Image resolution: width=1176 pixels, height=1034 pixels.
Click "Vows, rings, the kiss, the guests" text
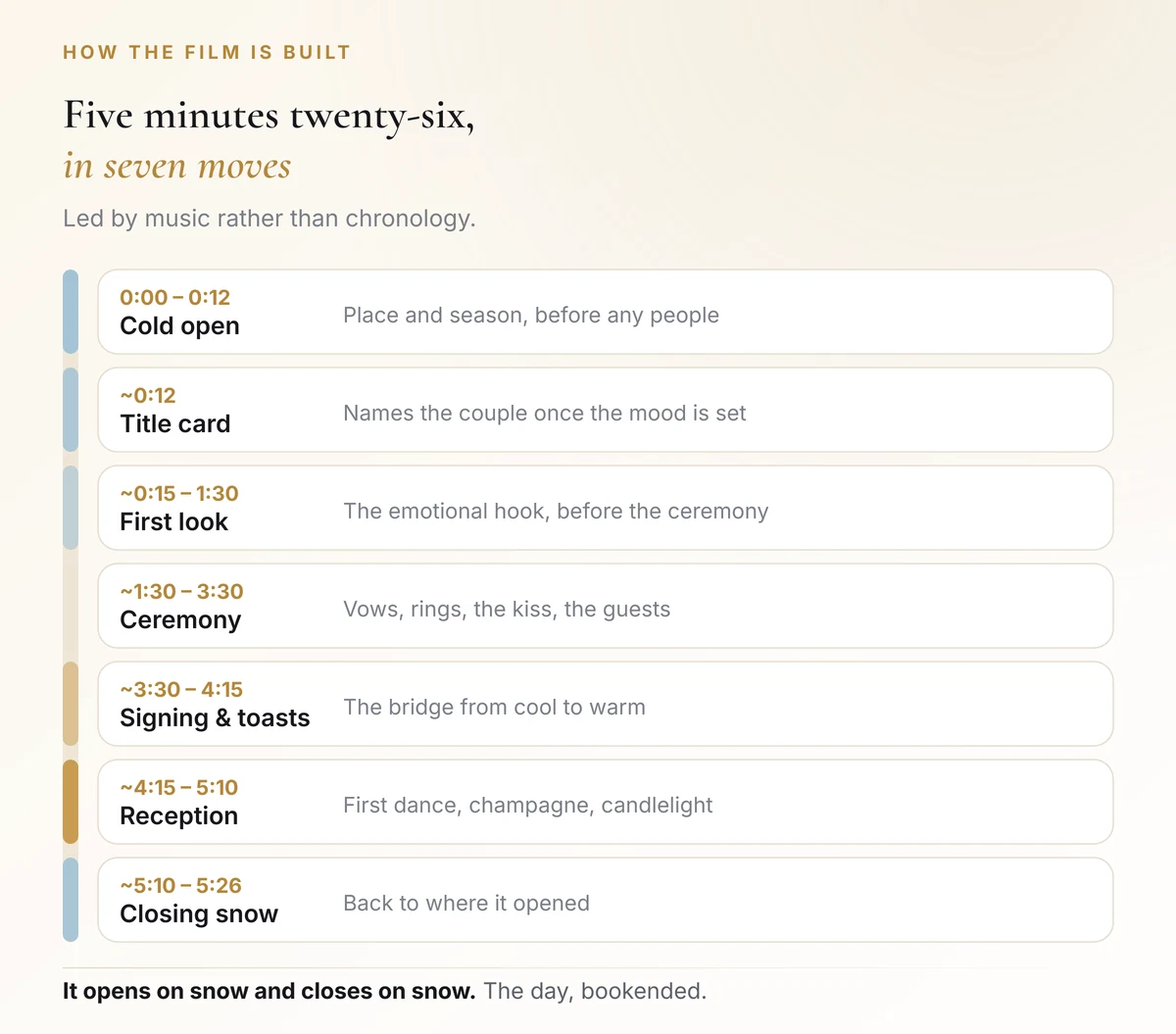(x=507, y=609)
